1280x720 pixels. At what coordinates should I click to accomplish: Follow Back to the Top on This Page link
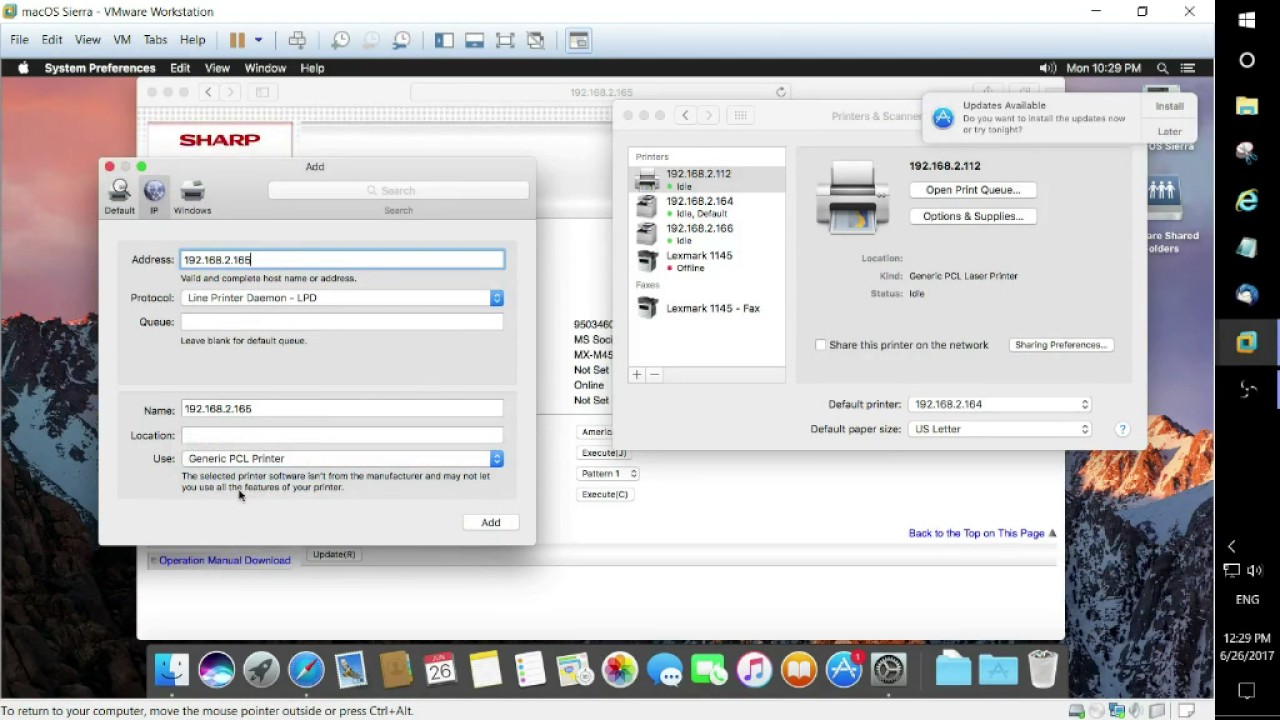point(976,533)
